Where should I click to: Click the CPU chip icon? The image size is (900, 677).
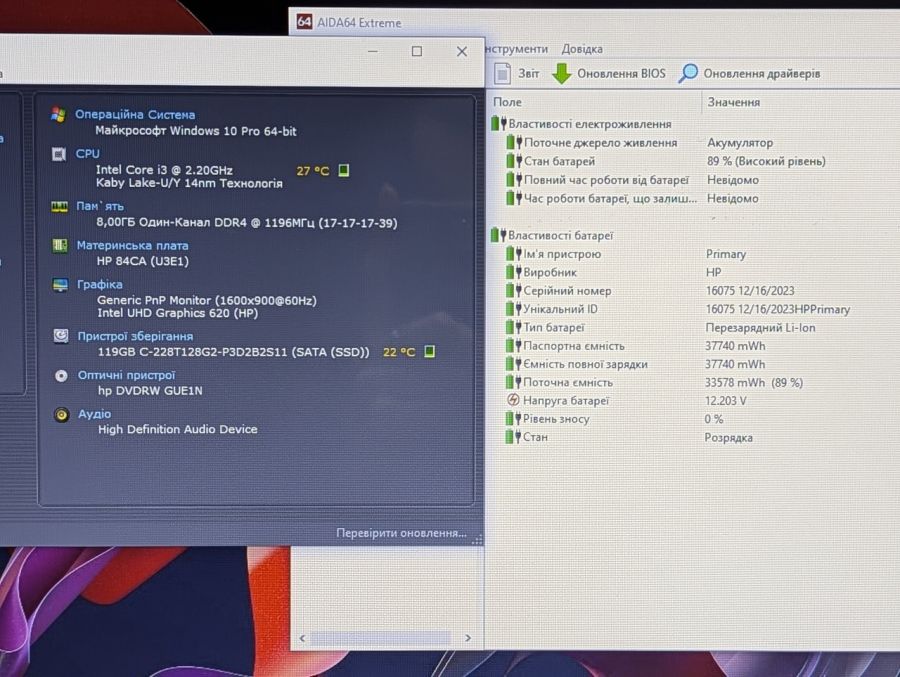click(59, 154)
